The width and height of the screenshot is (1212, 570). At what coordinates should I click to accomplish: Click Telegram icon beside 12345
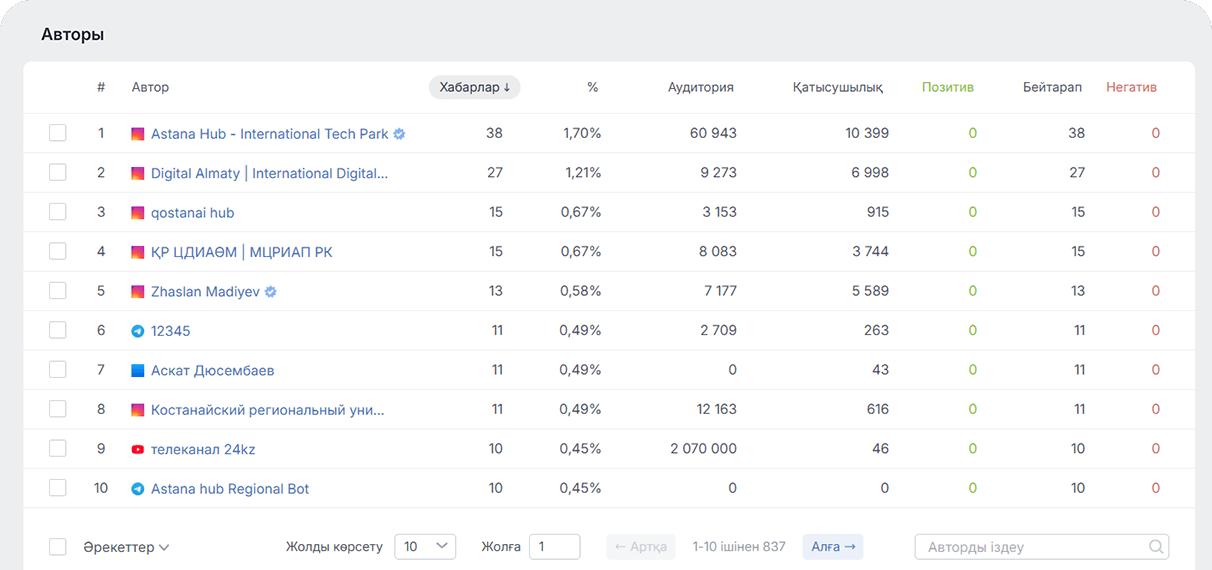(138, 331)
